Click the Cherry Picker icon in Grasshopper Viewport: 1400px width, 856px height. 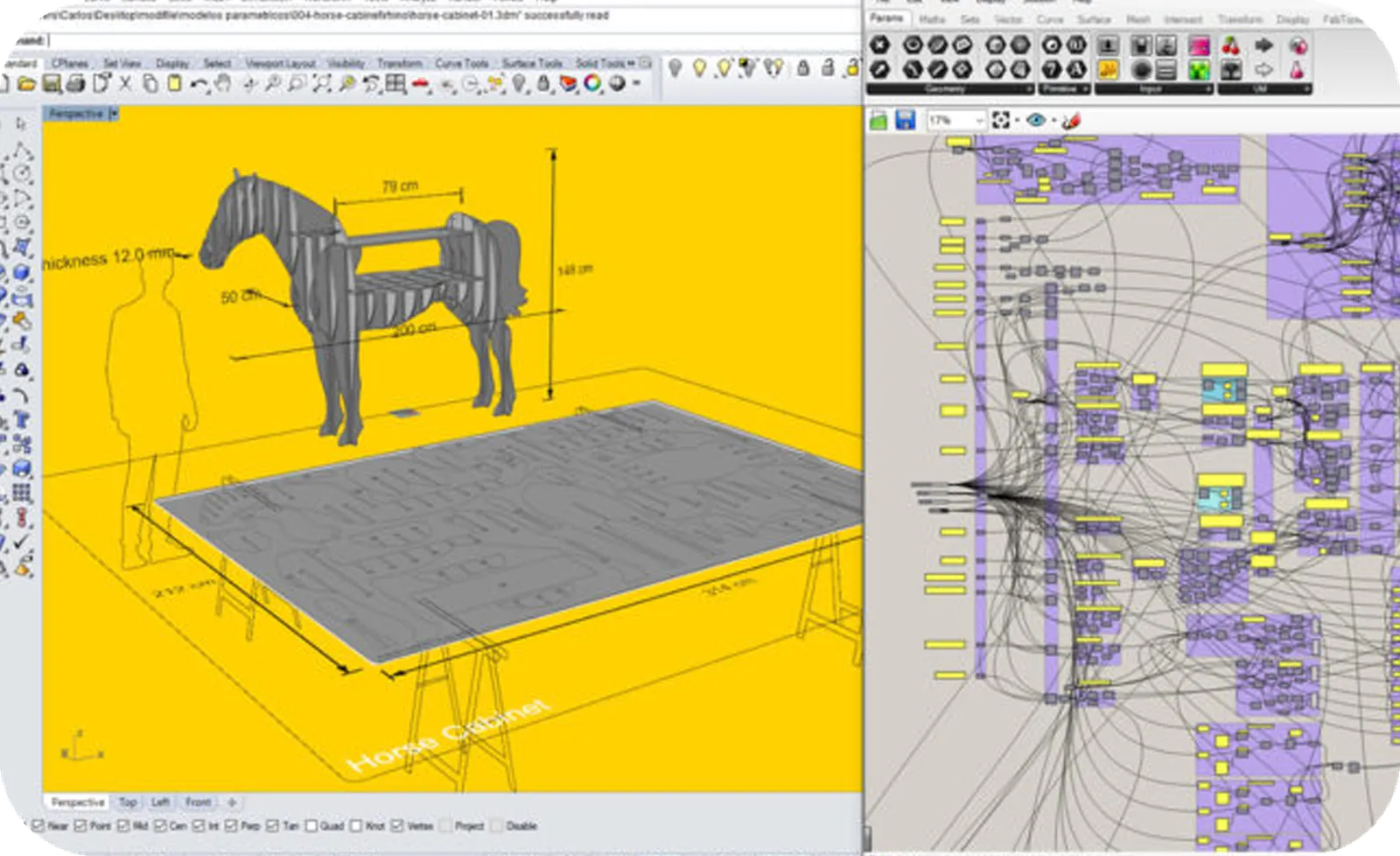point(1231,48)
